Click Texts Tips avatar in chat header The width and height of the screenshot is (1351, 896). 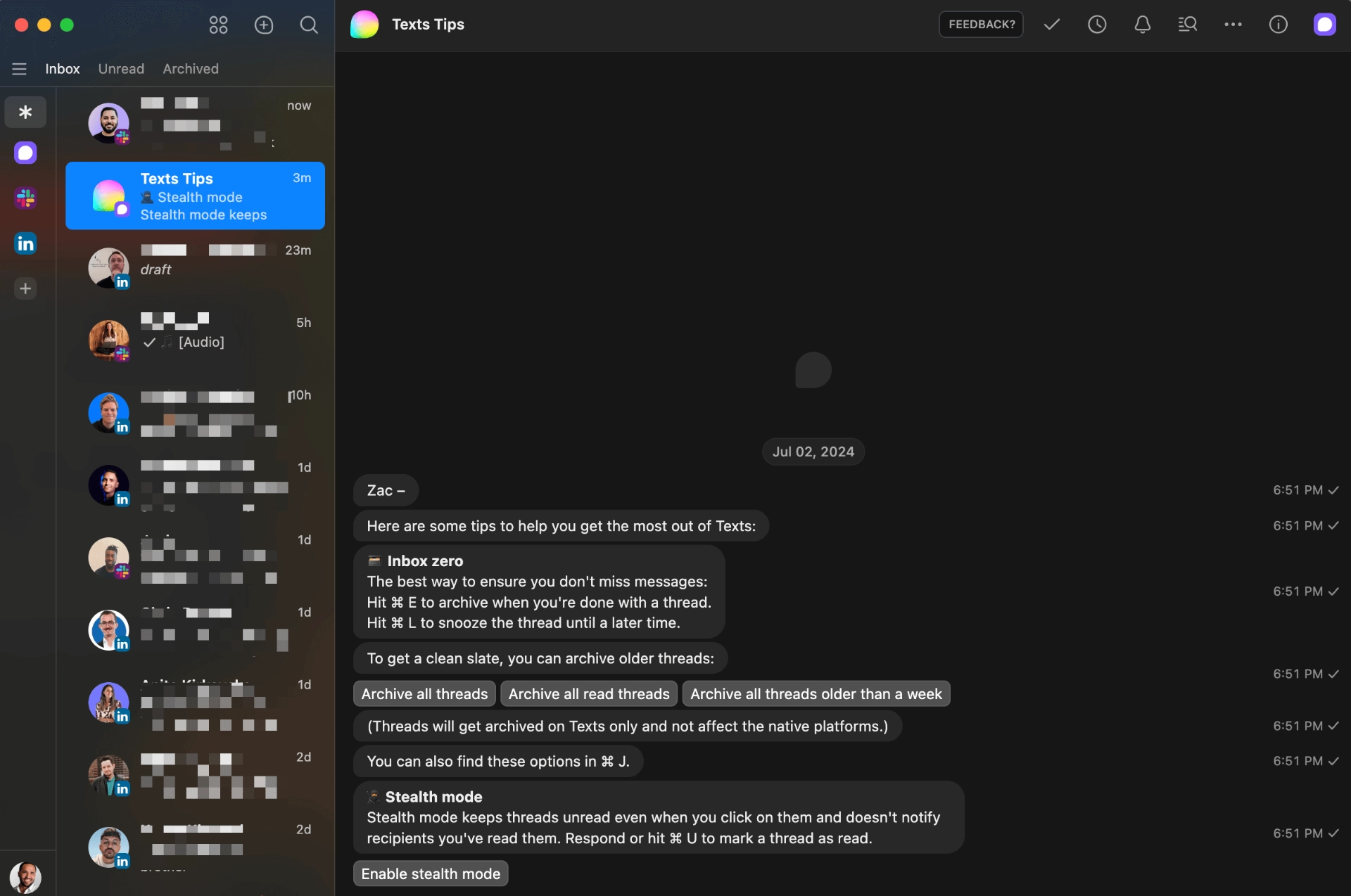pos(364,25)
